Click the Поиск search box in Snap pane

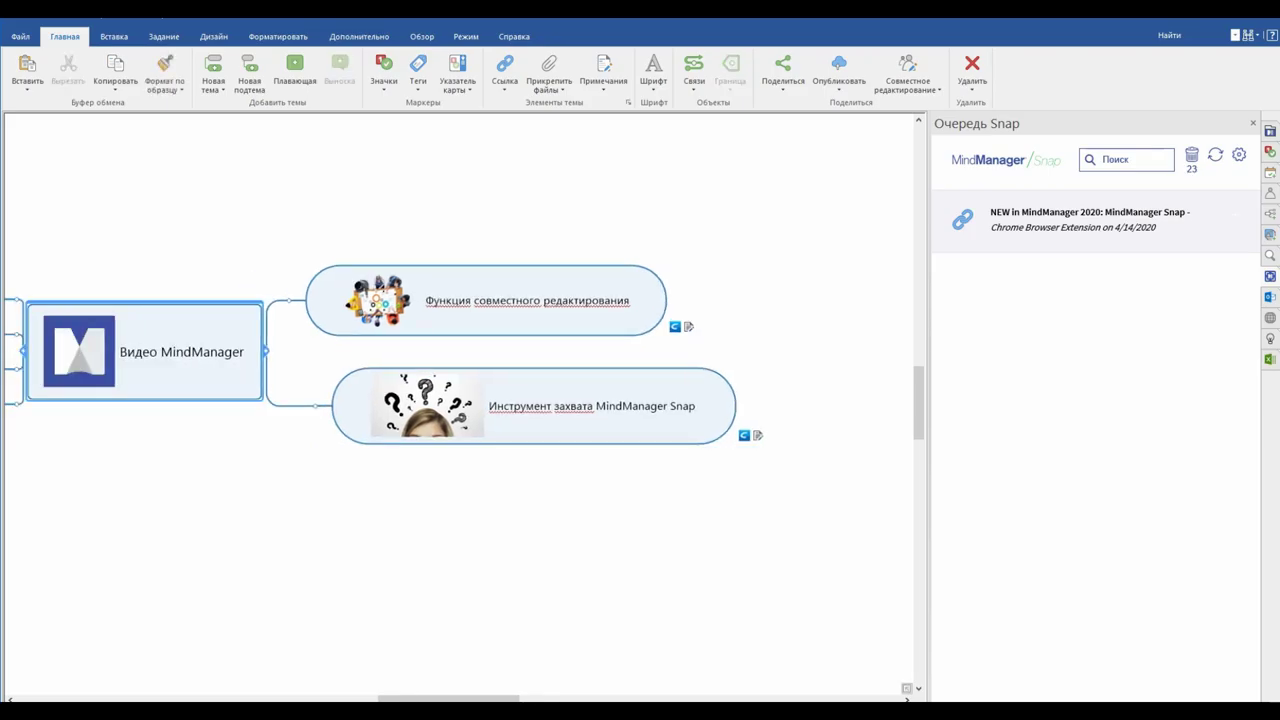tap(1127, 159)
